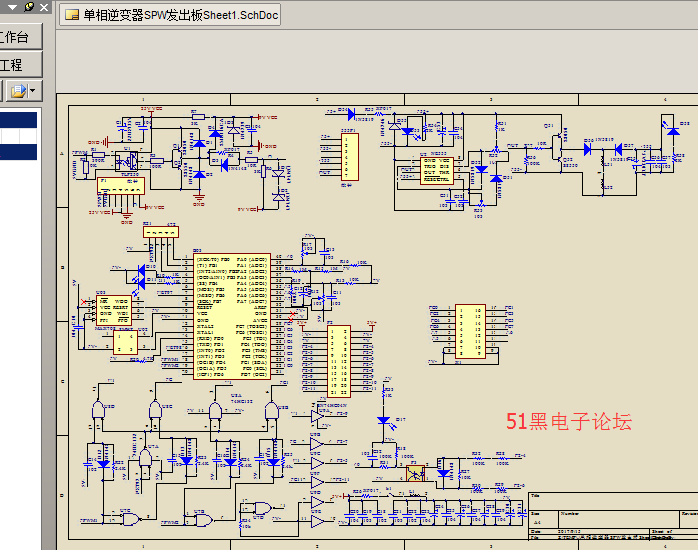The height and width of the screenshot is (550, 698).
Task: Open the folder view options icon
Action: click(18, 91)
